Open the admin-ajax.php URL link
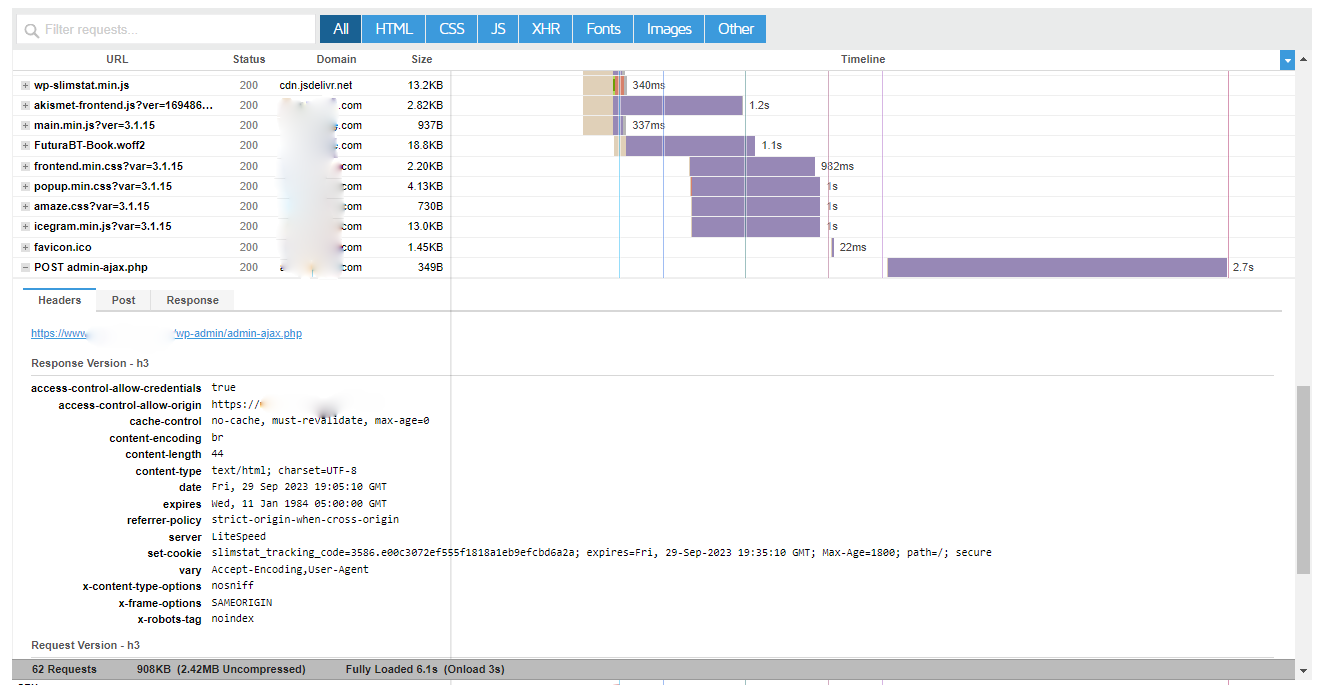This screenshot has height=685, width=1325. click(x=166, y=334)
